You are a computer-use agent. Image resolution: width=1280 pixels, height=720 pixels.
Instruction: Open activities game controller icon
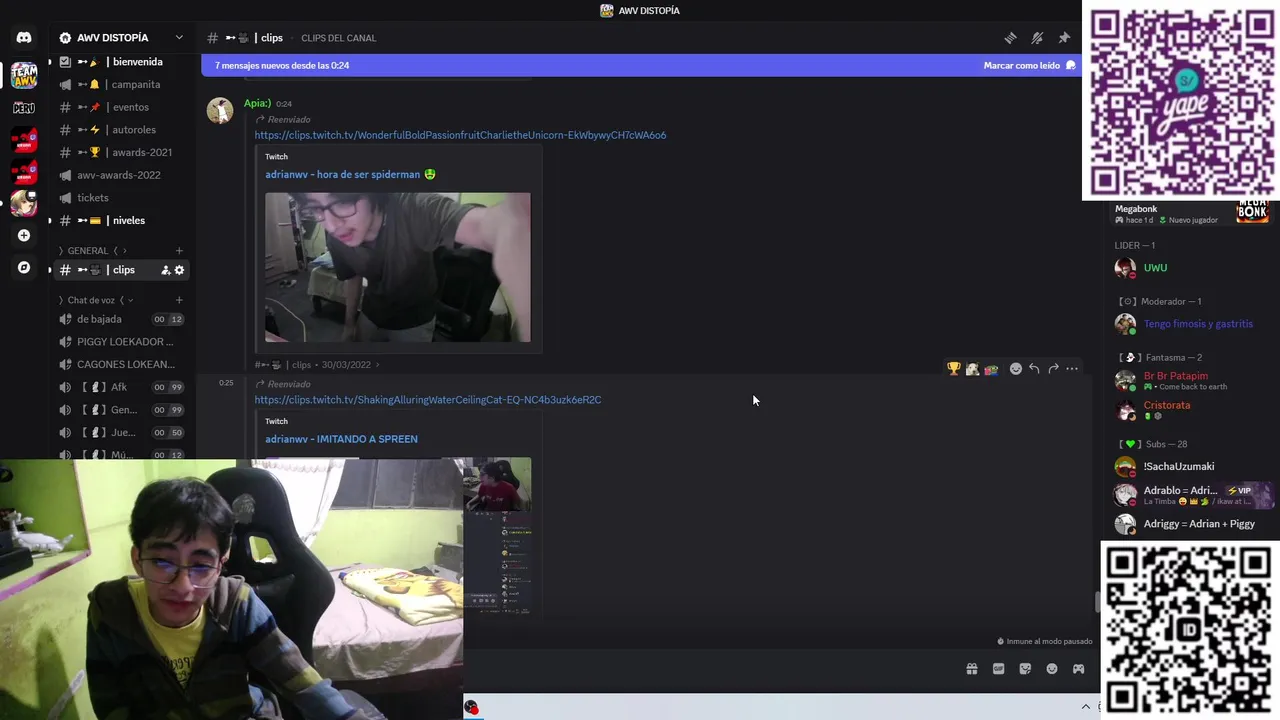pos(1079,669)
